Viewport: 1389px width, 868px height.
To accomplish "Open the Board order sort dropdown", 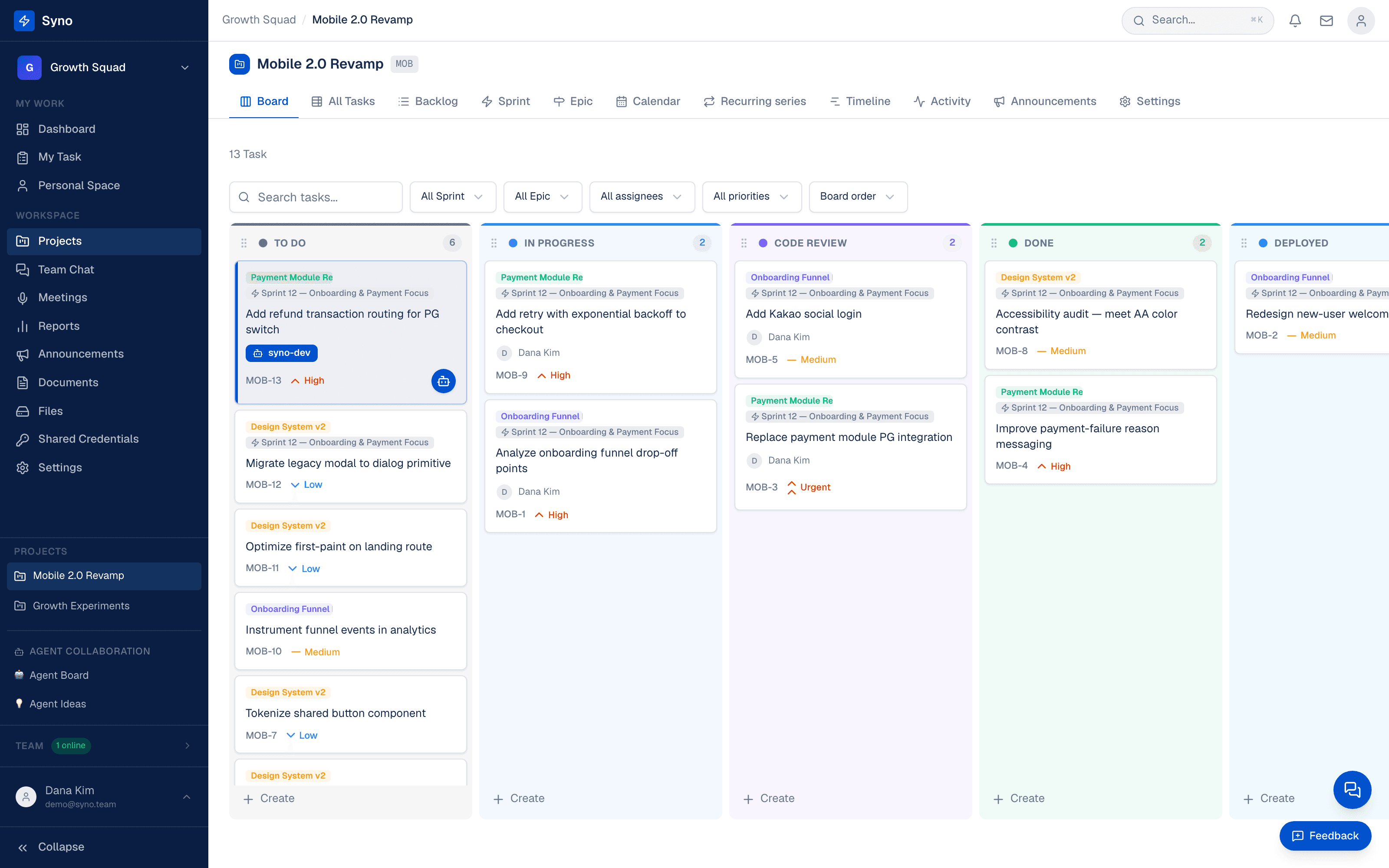I will 858,196.
